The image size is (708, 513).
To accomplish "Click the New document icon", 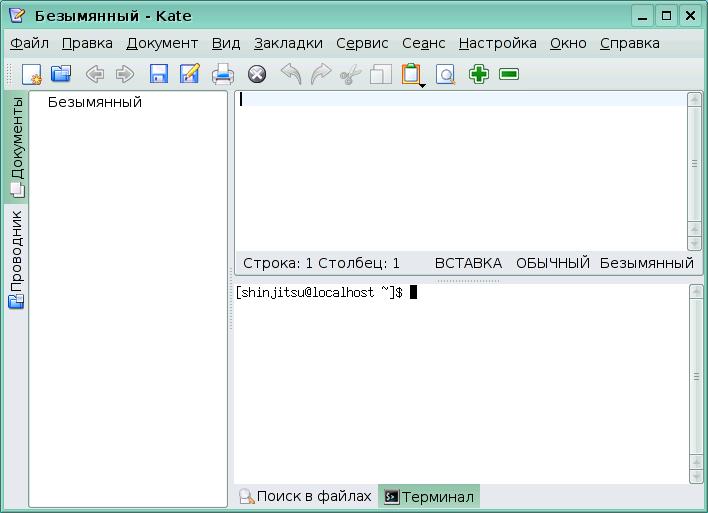I will 32,74.
